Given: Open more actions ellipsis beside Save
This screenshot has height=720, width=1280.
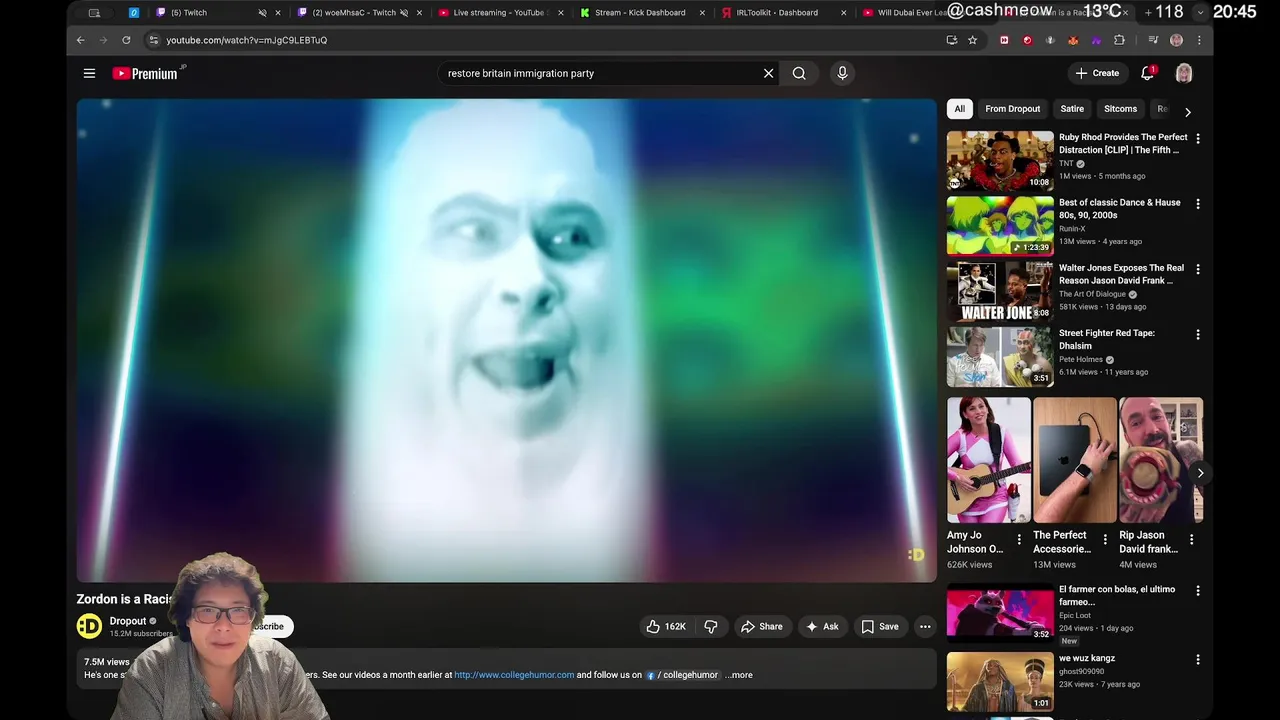Looking at the screenshot, I should click(x=925, y=626).
